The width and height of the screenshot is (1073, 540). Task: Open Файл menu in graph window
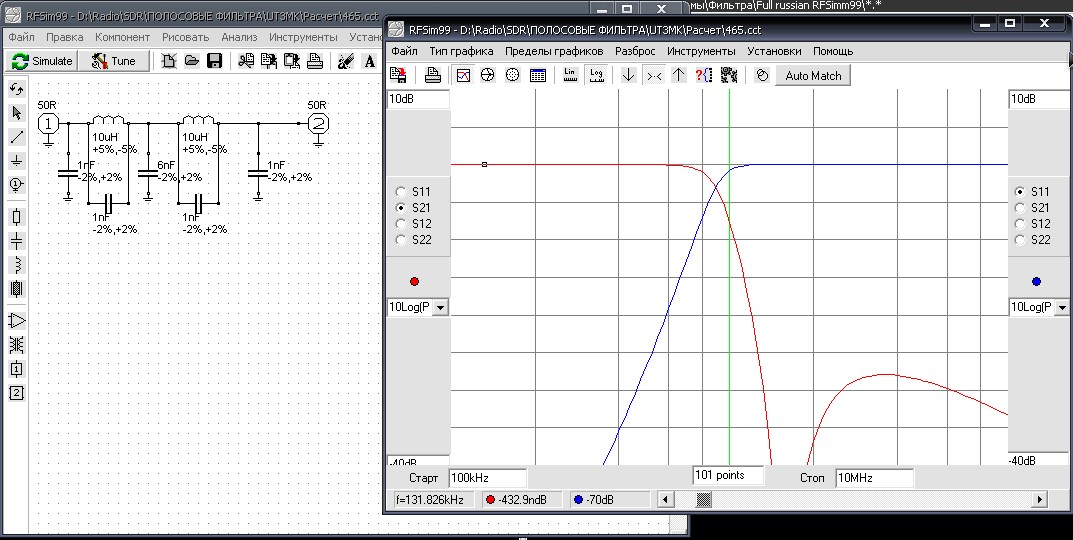point(404,51)
